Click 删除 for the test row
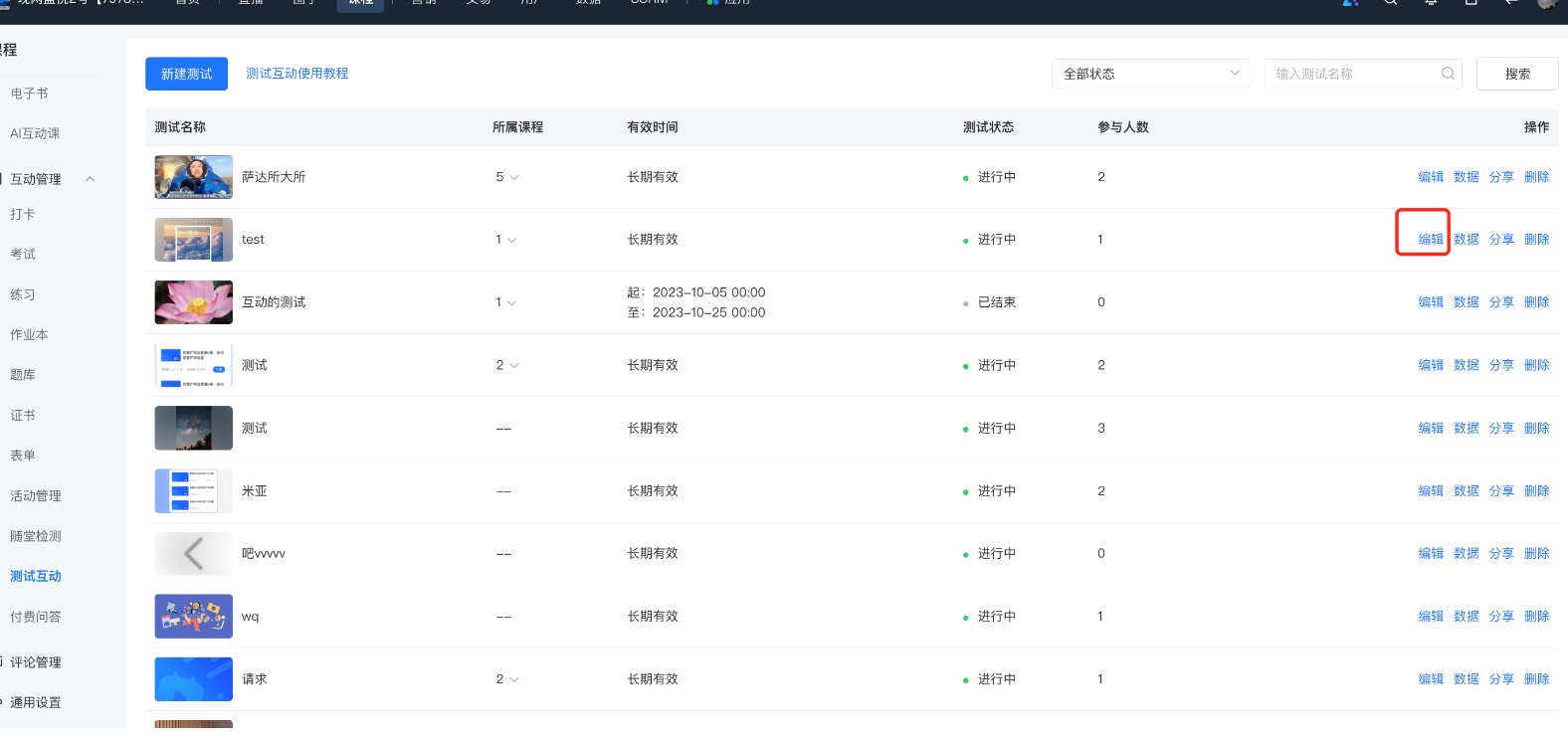Screen dimensions: 1568x742 1537,240
